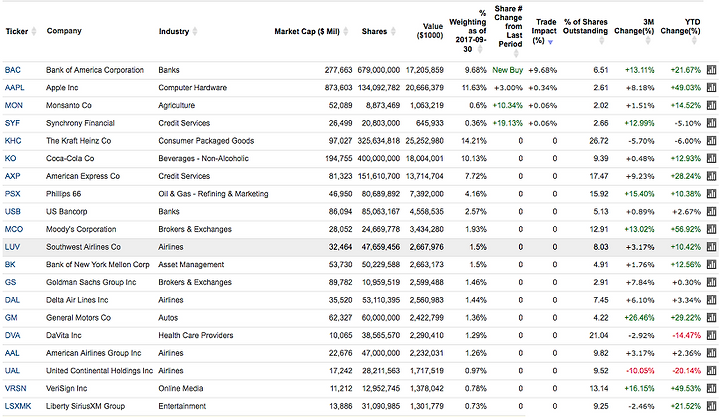Sort by Share # Change column arrows

pos(516,53)
